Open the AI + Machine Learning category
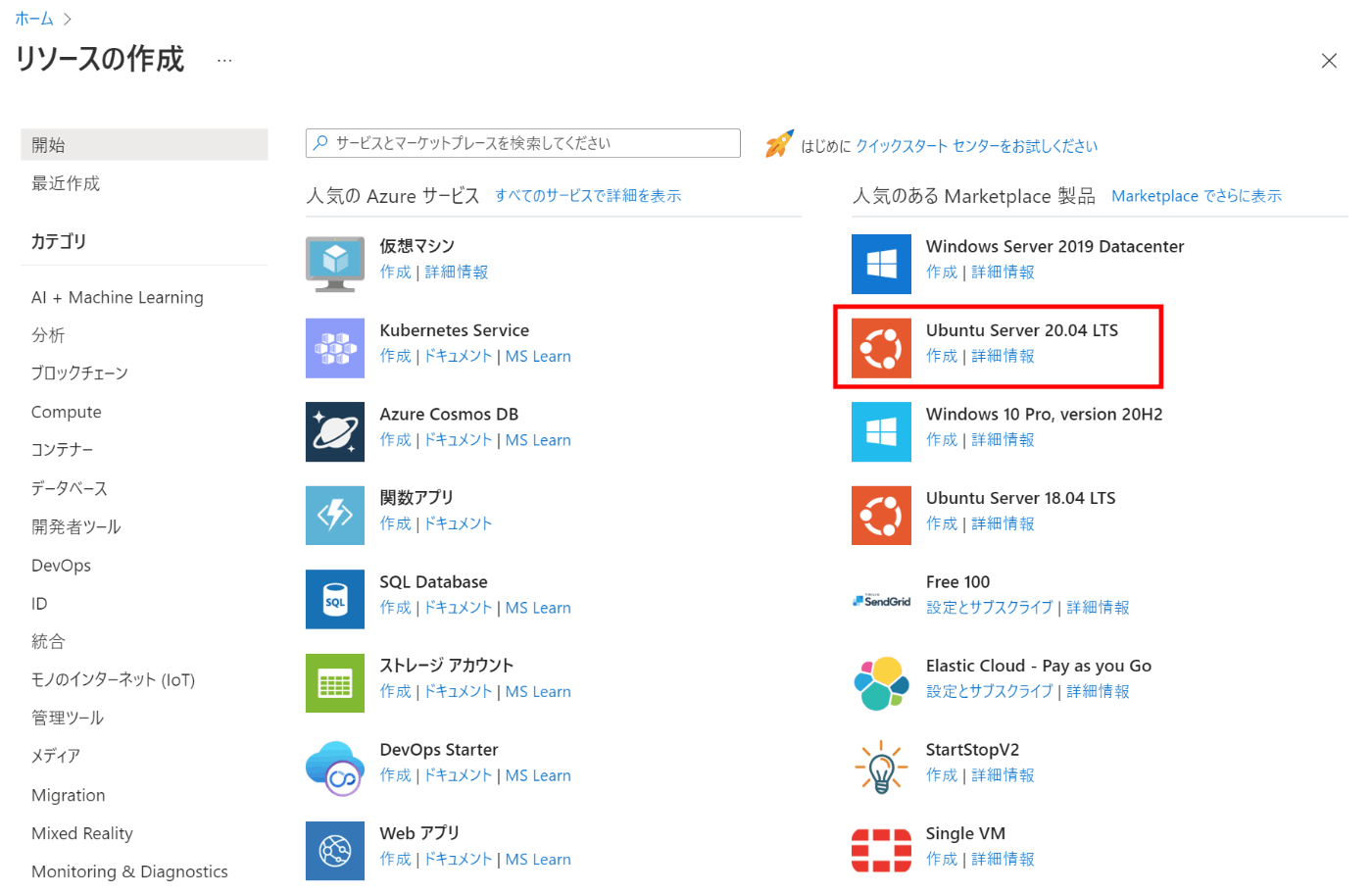Viewport: 1372px width, 894px height. pos(118,297)
